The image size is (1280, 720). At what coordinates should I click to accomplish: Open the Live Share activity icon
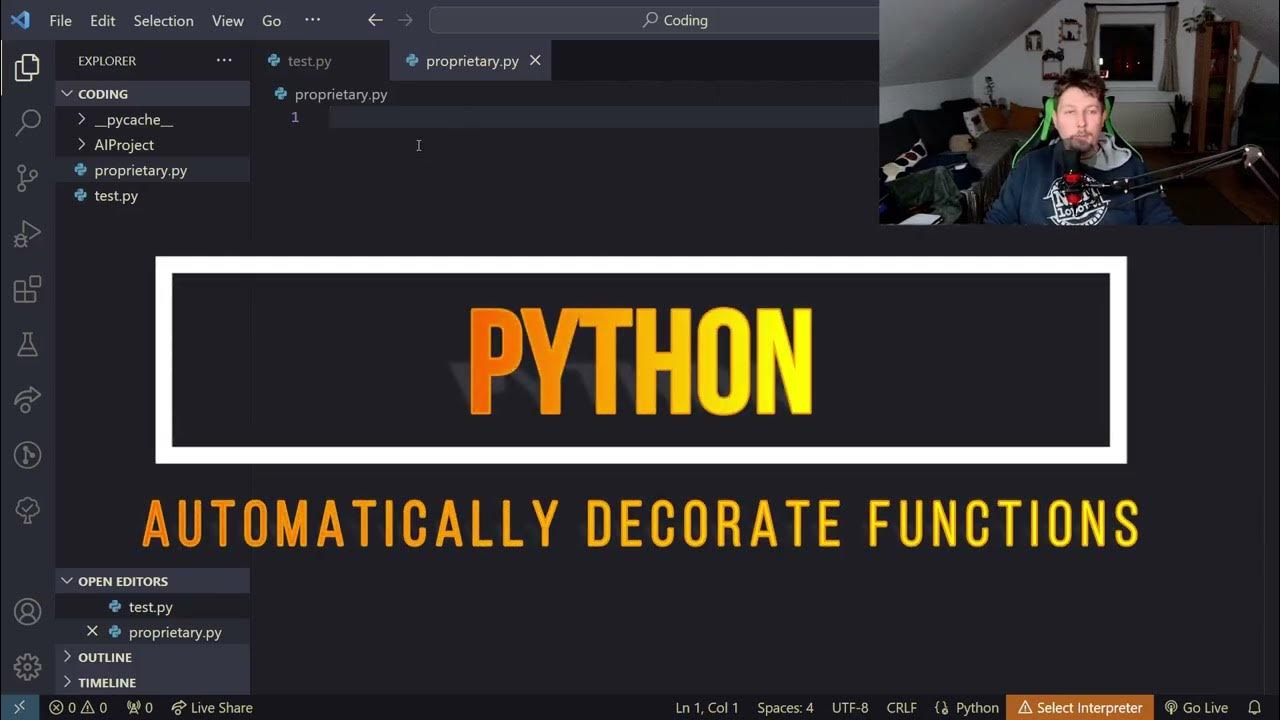click(x=27, y=400)
